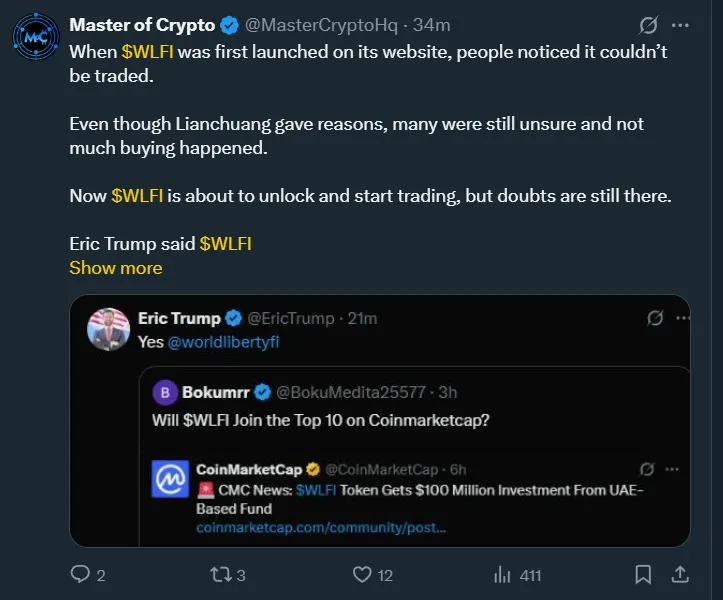This screenshot has width=723, height=600.
Task: Click Grok icon on Eric Trump quote
Action: coord(656,318)
